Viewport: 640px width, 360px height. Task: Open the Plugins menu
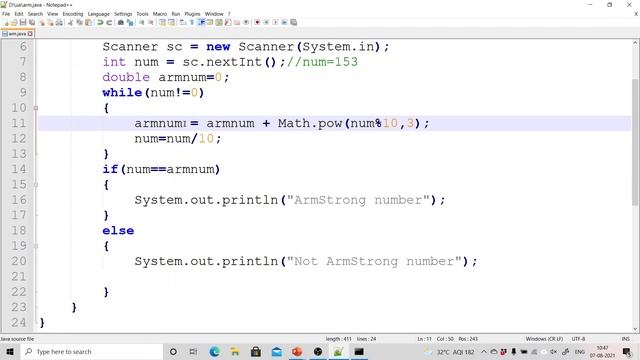[192, 14]
